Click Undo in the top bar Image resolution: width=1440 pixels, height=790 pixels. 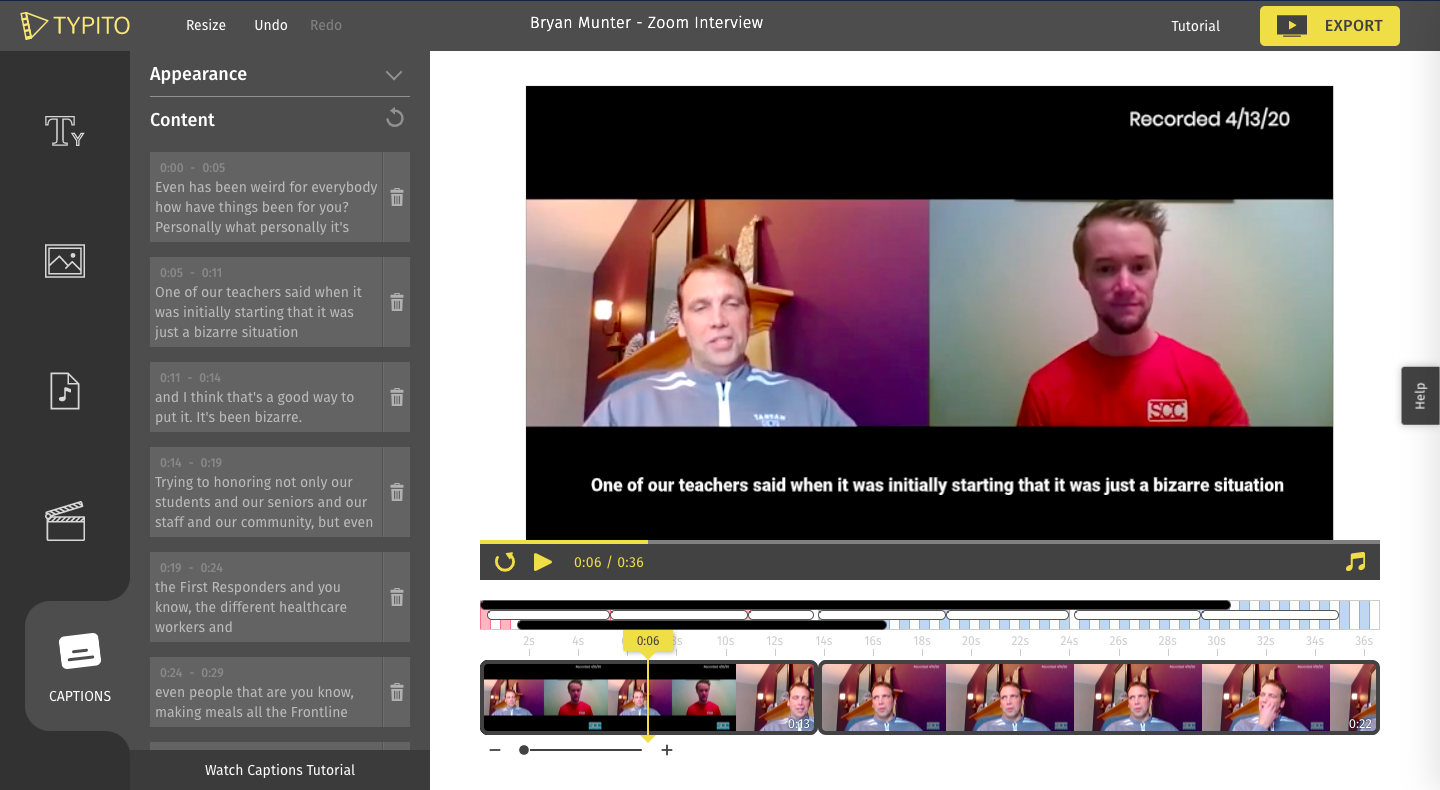tap(271, 25)
